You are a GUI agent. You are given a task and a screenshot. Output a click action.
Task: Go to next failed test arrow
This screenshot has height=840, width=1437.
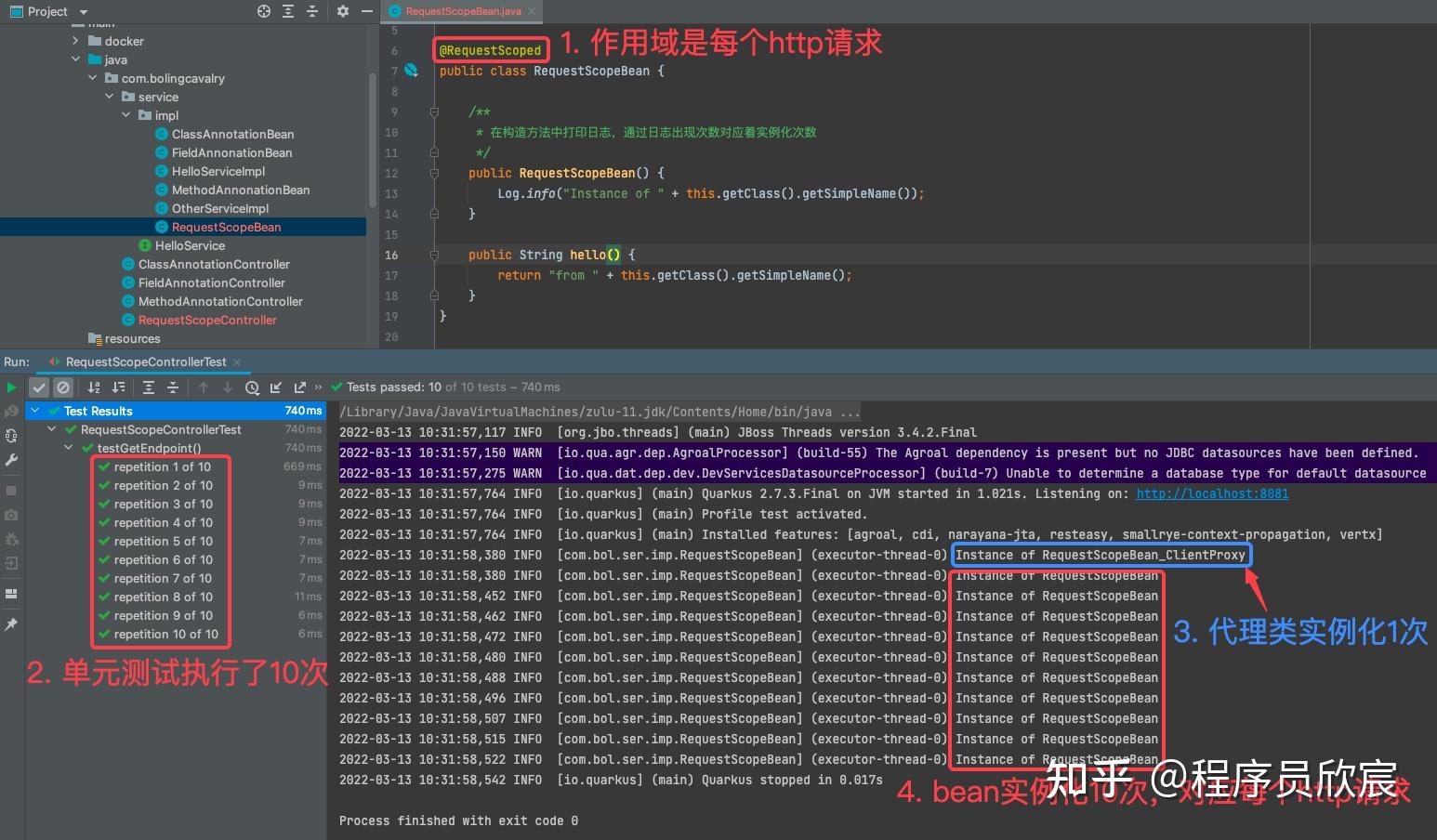[228, 387]
